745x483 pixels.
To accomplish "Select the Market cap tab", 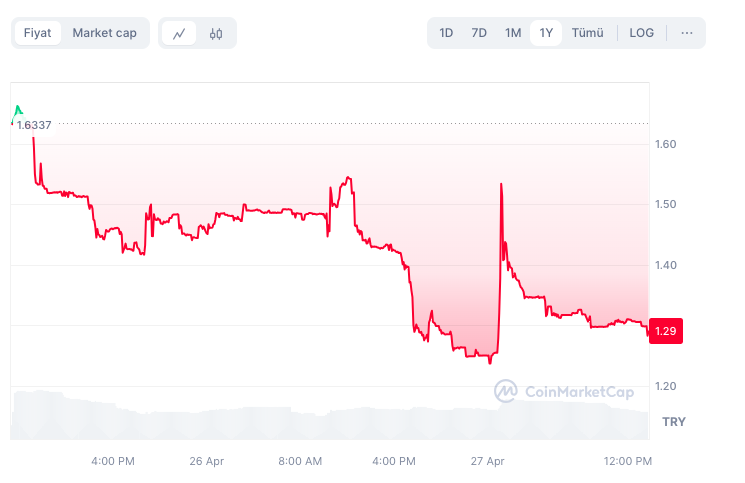I will click(x=104, y=33).
